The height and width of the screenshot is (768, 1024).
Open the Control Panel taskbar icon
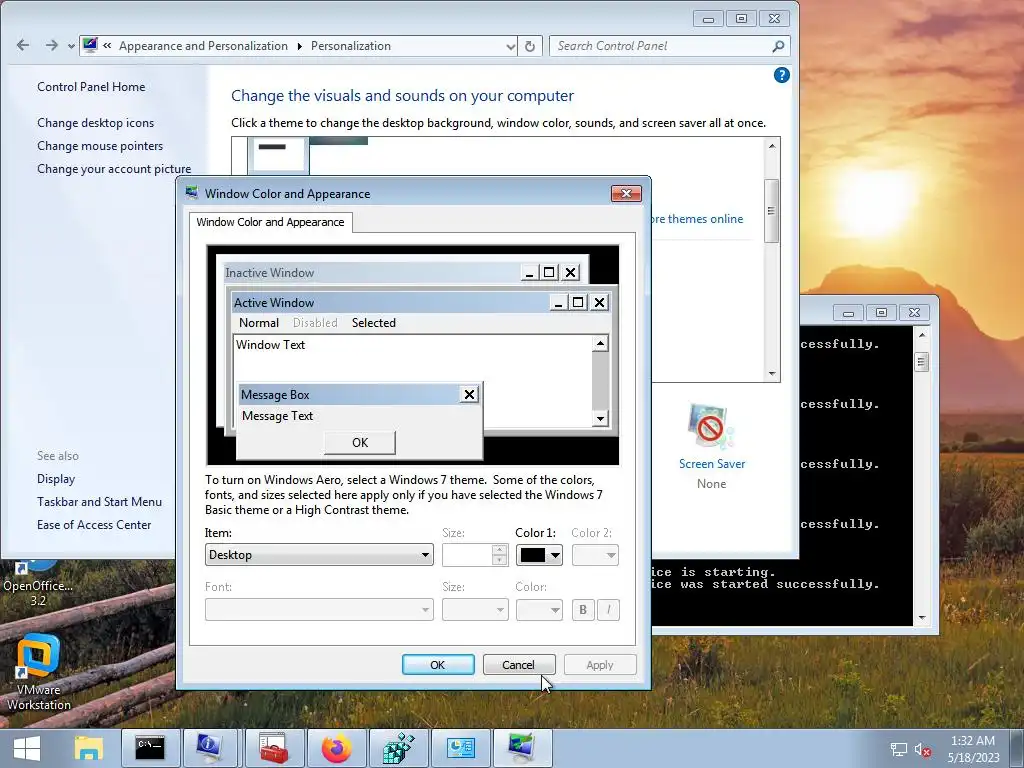pos(460,748)
